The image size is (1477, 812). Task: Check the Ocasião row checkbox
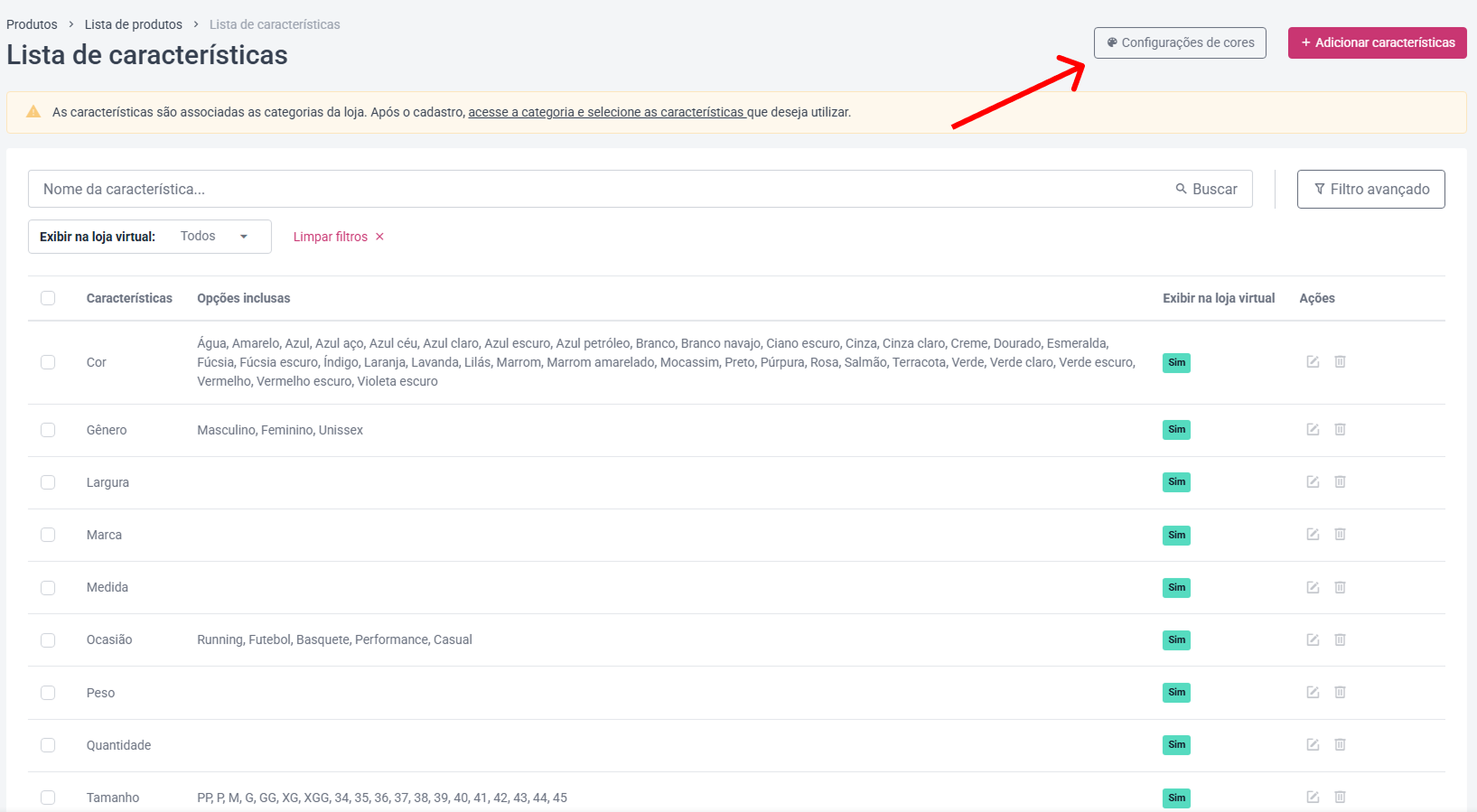pos(48,640)
